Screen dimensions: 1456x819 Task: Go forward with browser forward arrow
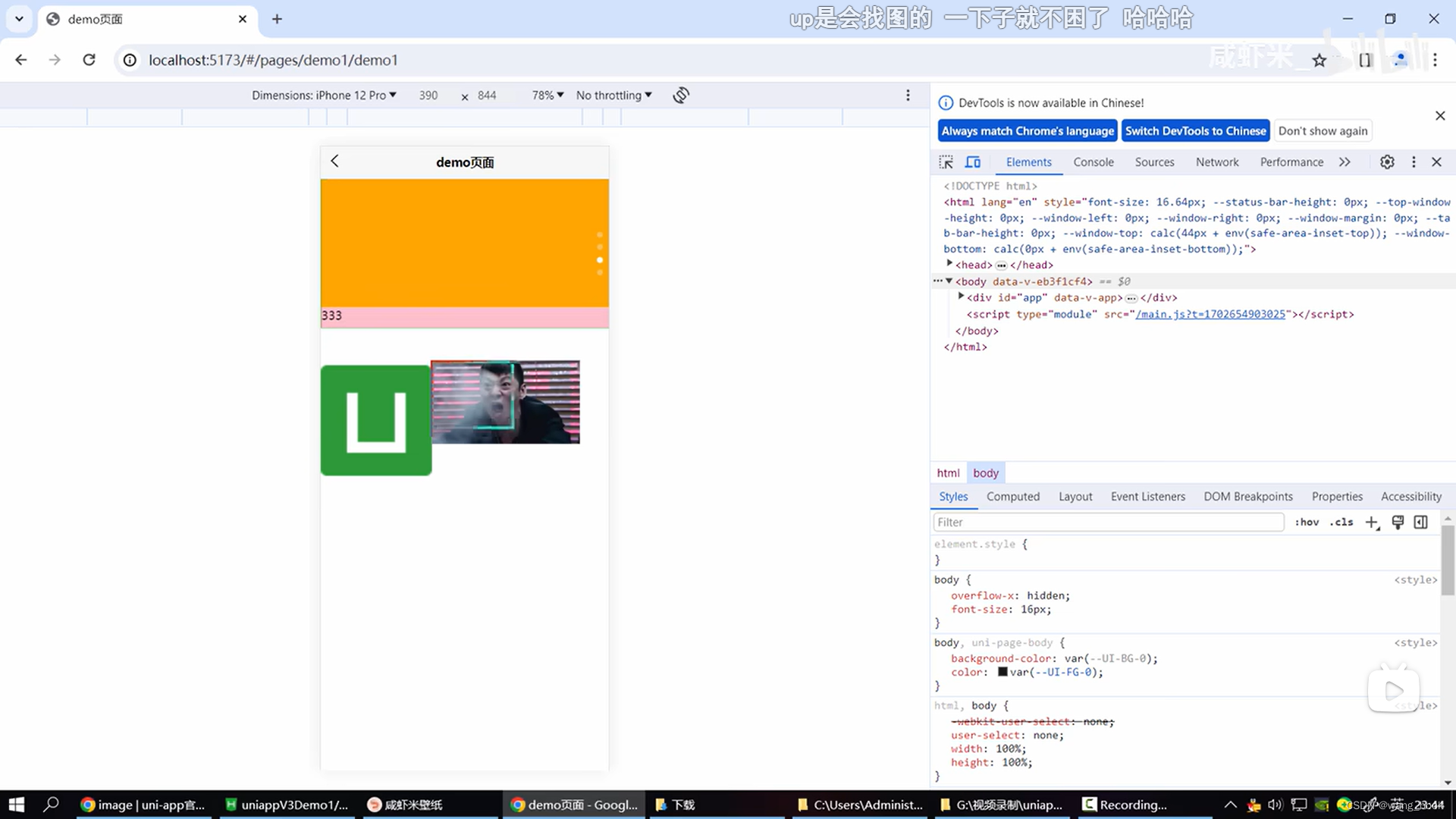(55, 60)
